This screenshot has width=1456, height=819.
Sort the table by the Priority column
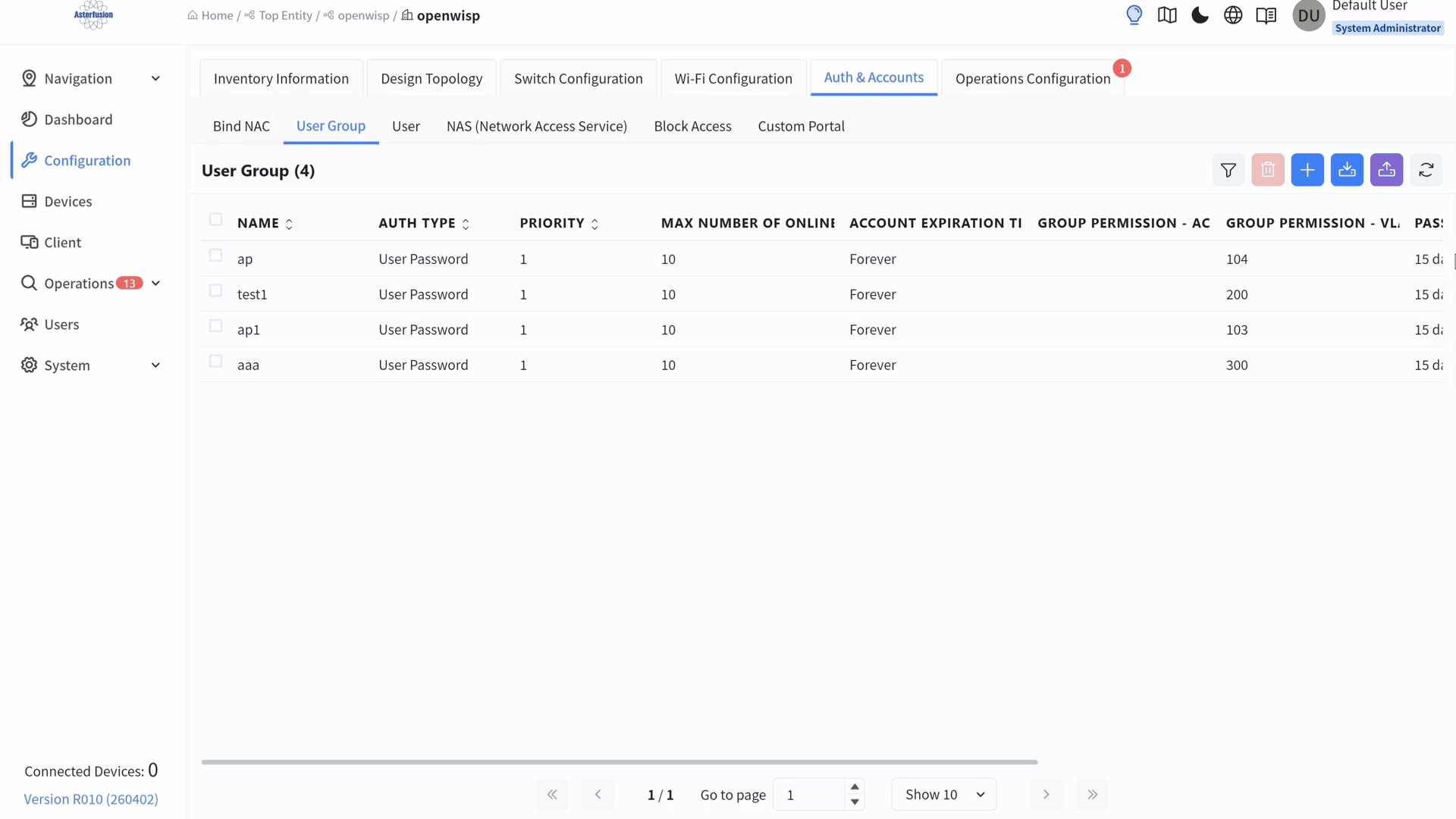click(594, 223)
